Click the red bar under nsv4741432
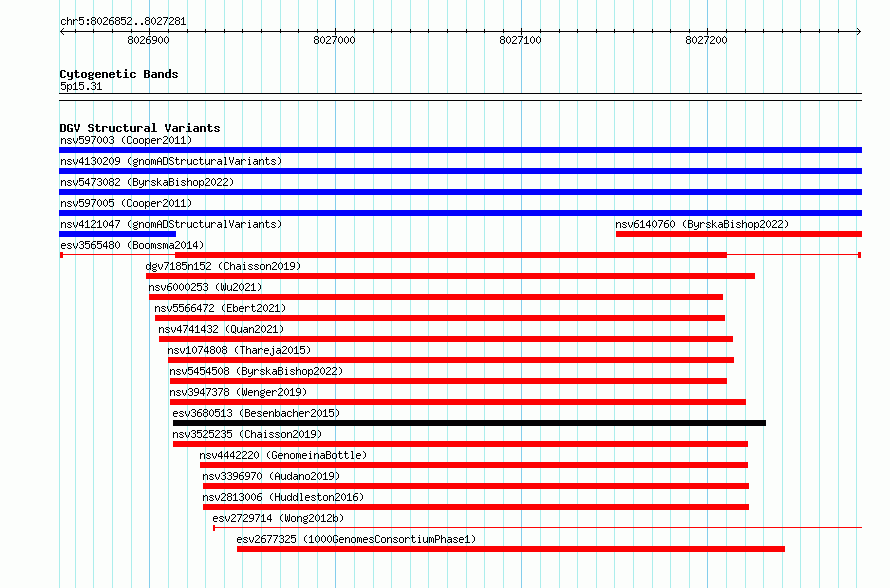This screenshot has width=890, height=588. click(446, 339)
